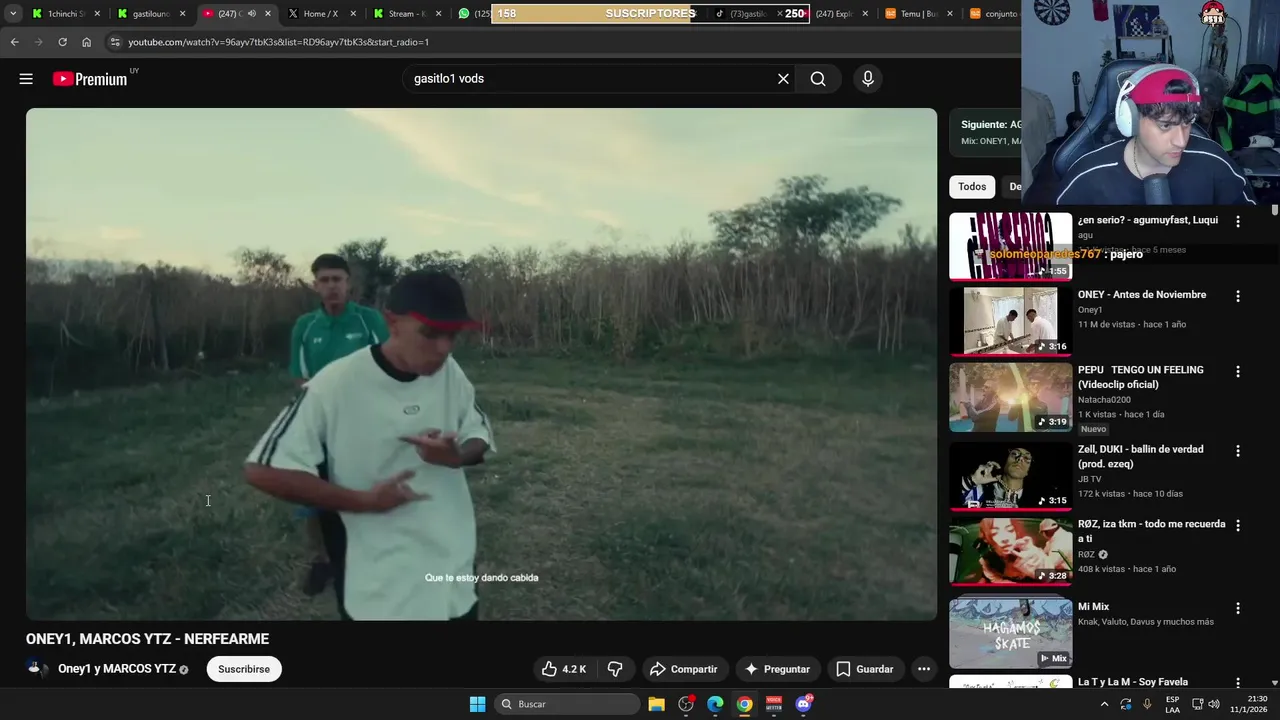The image size is (1280, 720).
Task: Open Mi Mix HAGAMOS SKATE thumbnail
Action: (1010, 632)
